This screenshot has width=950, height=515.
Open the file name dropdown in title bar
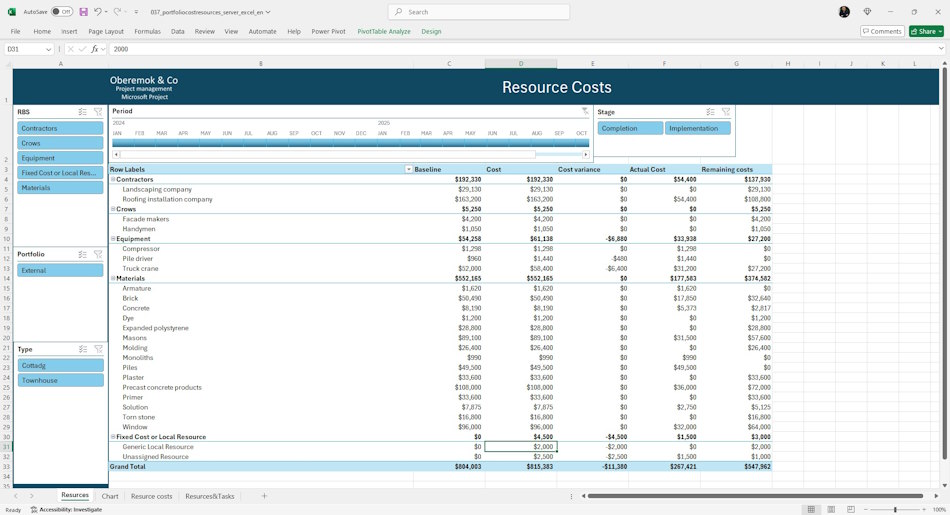tap(268, 12)
